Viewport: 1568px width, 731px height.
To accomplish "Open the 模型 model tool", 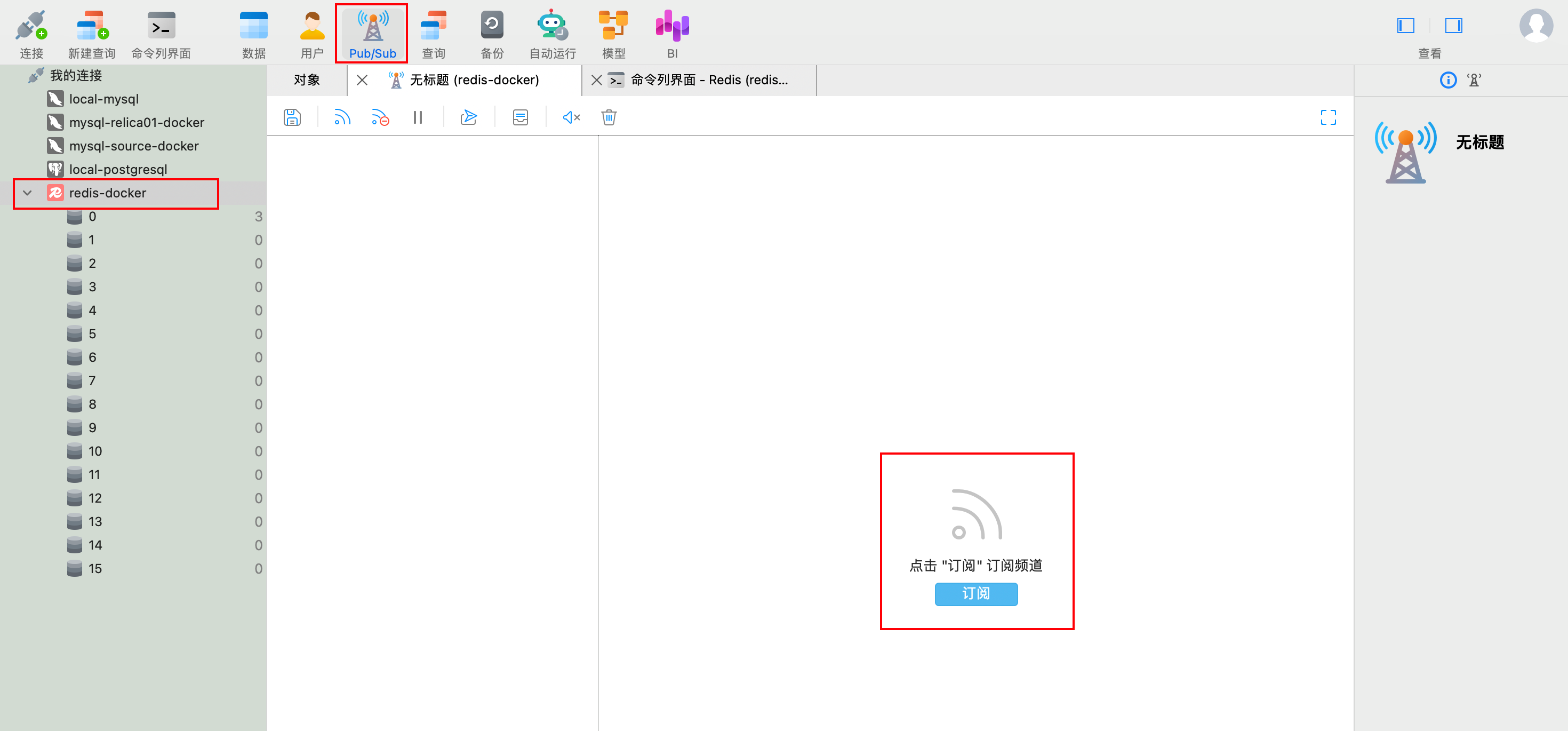I will point(613,34).
